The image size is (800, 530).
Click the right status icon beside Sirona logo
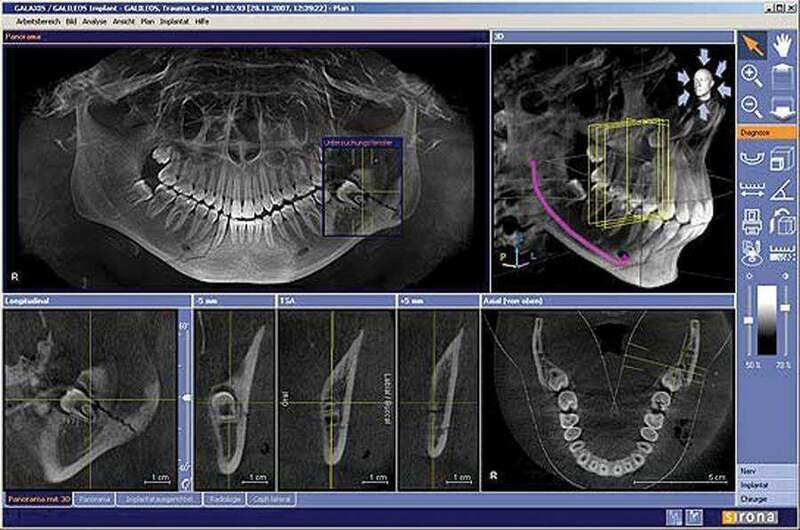point(694,517)
